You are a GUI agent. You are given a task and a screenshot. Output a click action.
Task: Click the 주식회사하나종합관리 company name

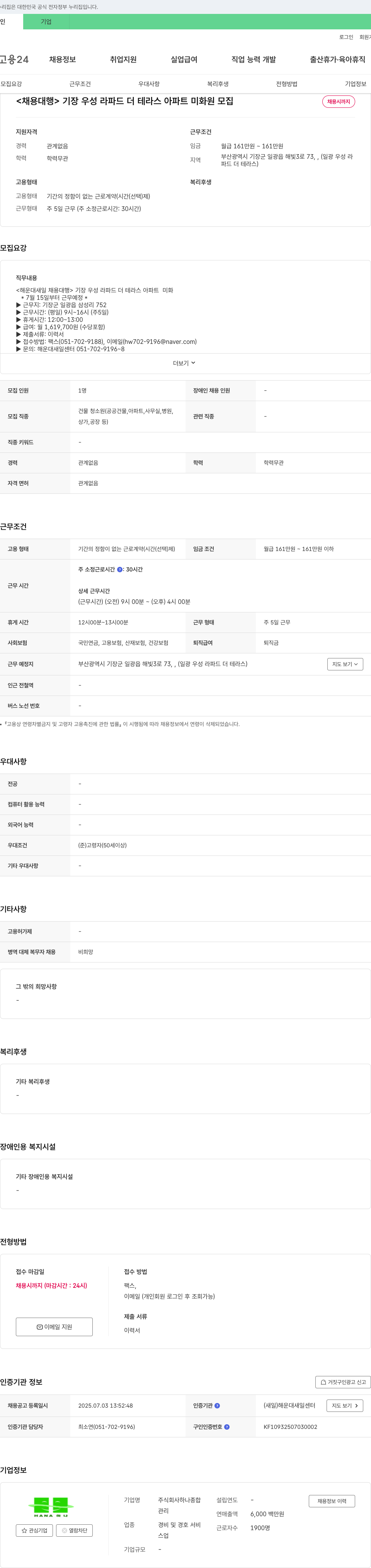[x=179, y=1505]
